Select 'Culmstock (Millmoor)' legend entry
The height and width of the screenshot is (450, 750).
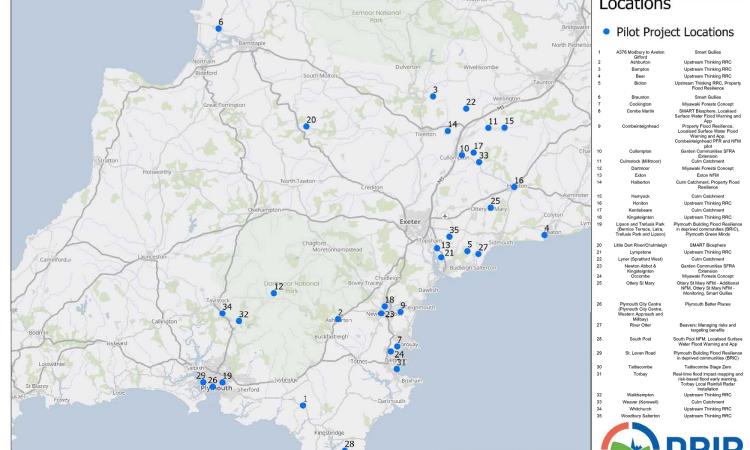(x=640, y=161)
